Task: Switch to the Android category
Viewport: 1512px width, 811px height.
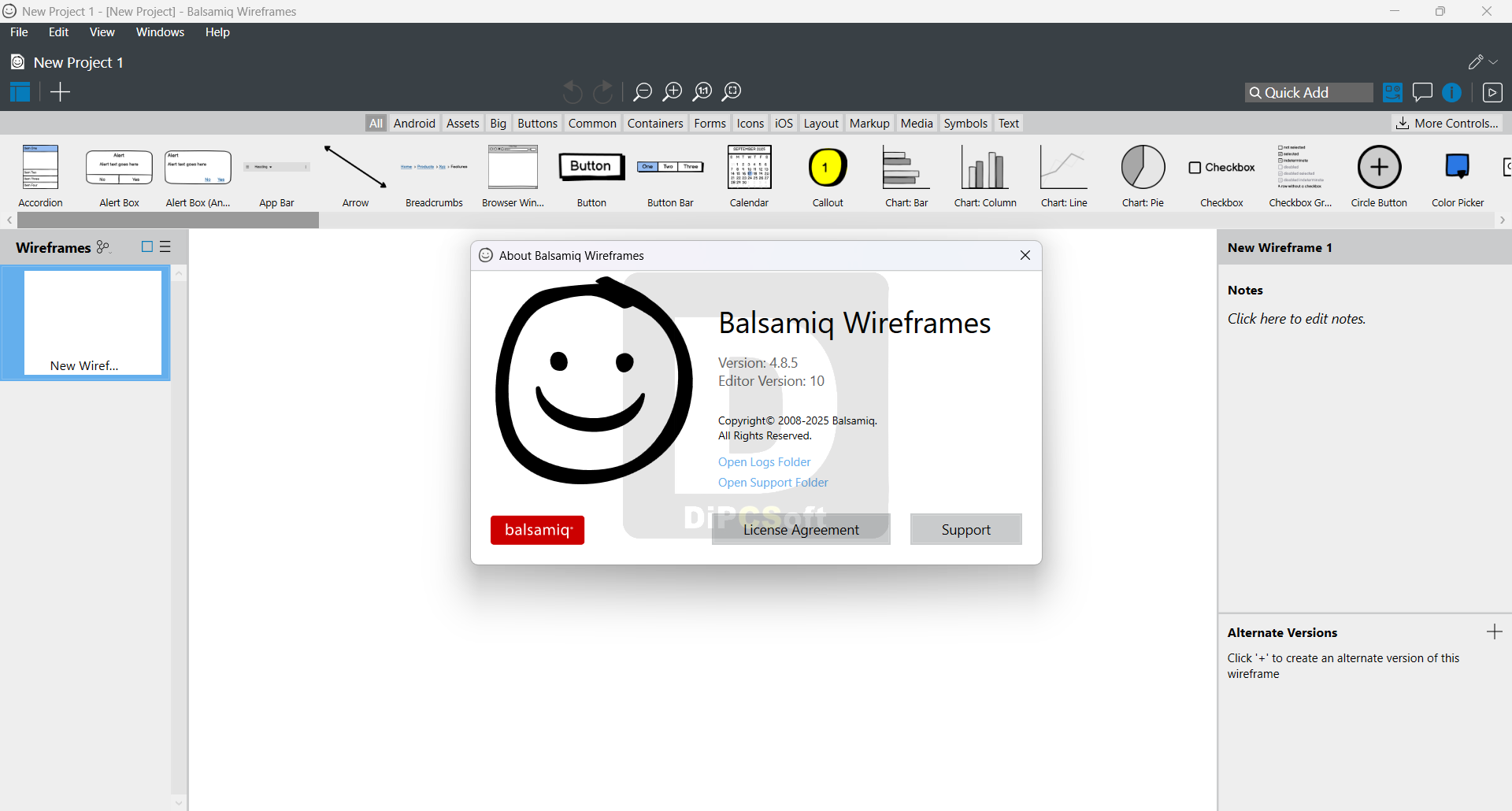Action: coord(414,124)
